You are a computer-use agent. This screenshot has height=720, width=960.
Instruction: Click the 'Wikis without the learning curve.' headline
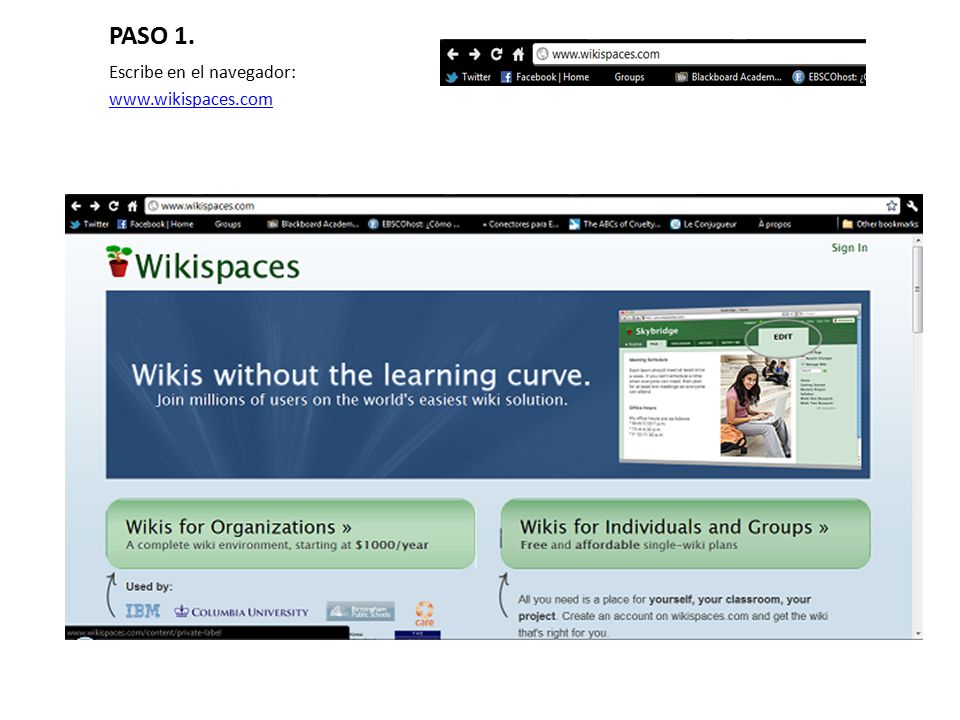point(361,375)
